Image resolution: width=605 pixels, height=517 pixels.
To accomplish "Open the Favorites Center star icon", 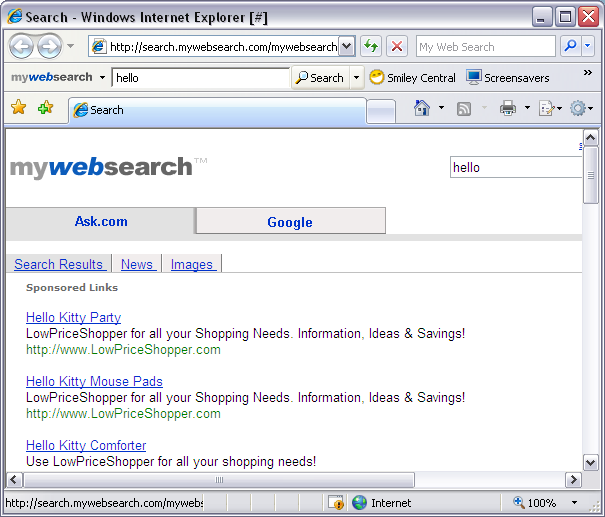I will click(x=18, y=107).
